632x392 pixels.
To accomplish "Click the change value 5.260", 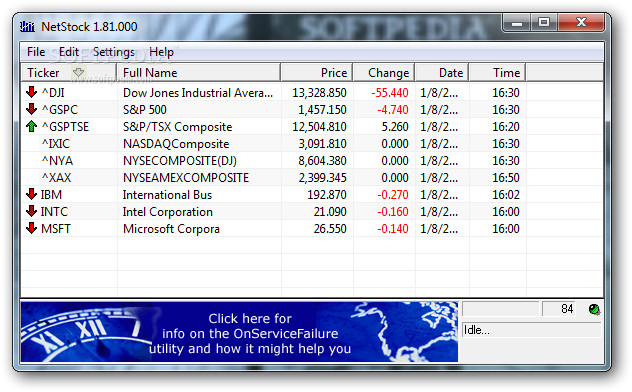I will (395, 127).
